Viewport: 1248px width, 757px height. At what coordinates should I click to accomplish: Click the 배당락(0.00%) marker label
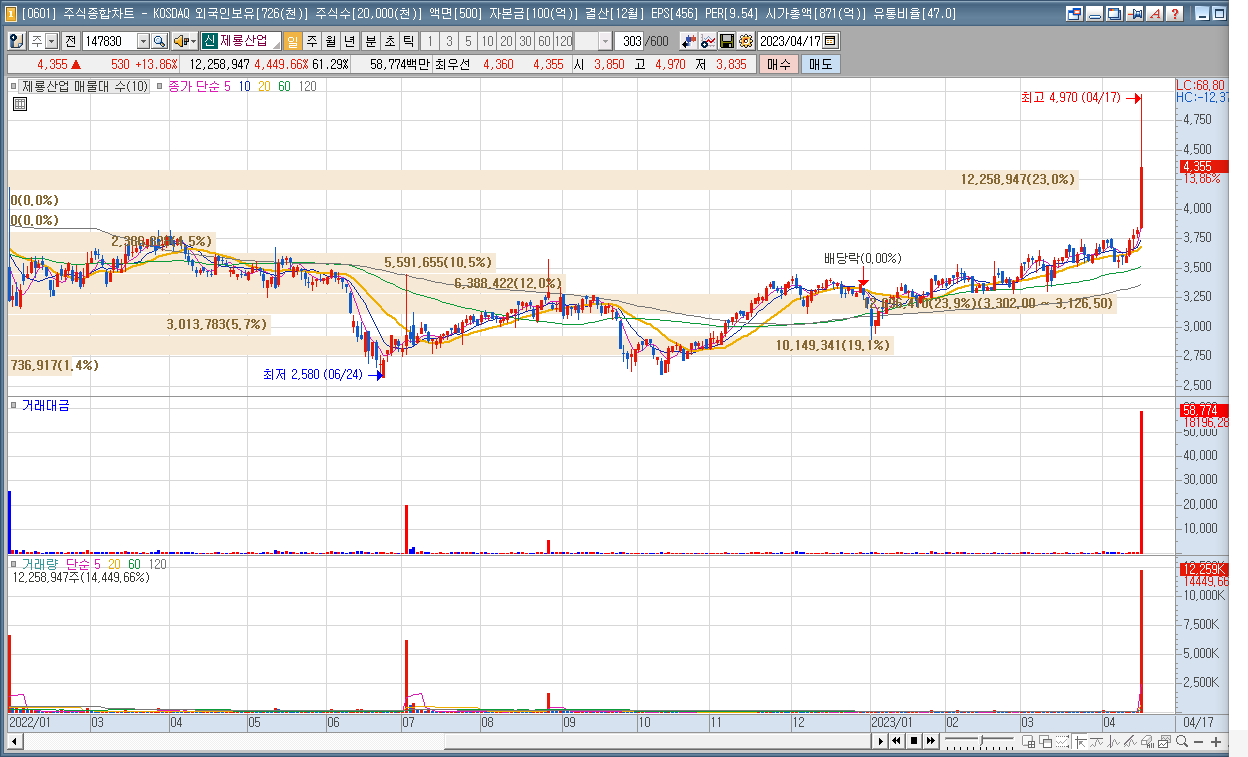pyautogui.click(x=862, y=257)
